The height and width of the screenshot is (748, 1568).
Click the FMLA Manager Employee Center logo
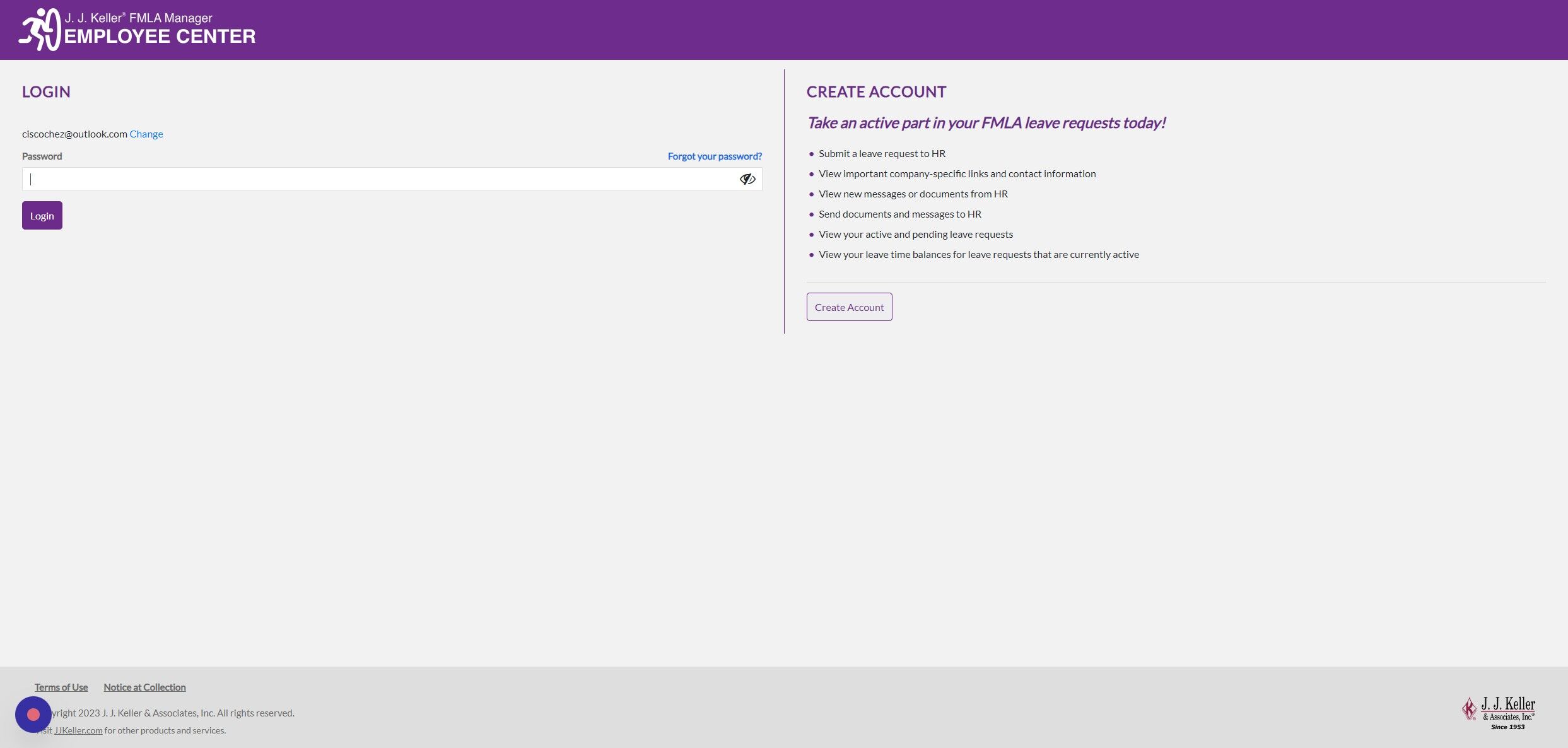pyautogui.click(x=137, y=30)
